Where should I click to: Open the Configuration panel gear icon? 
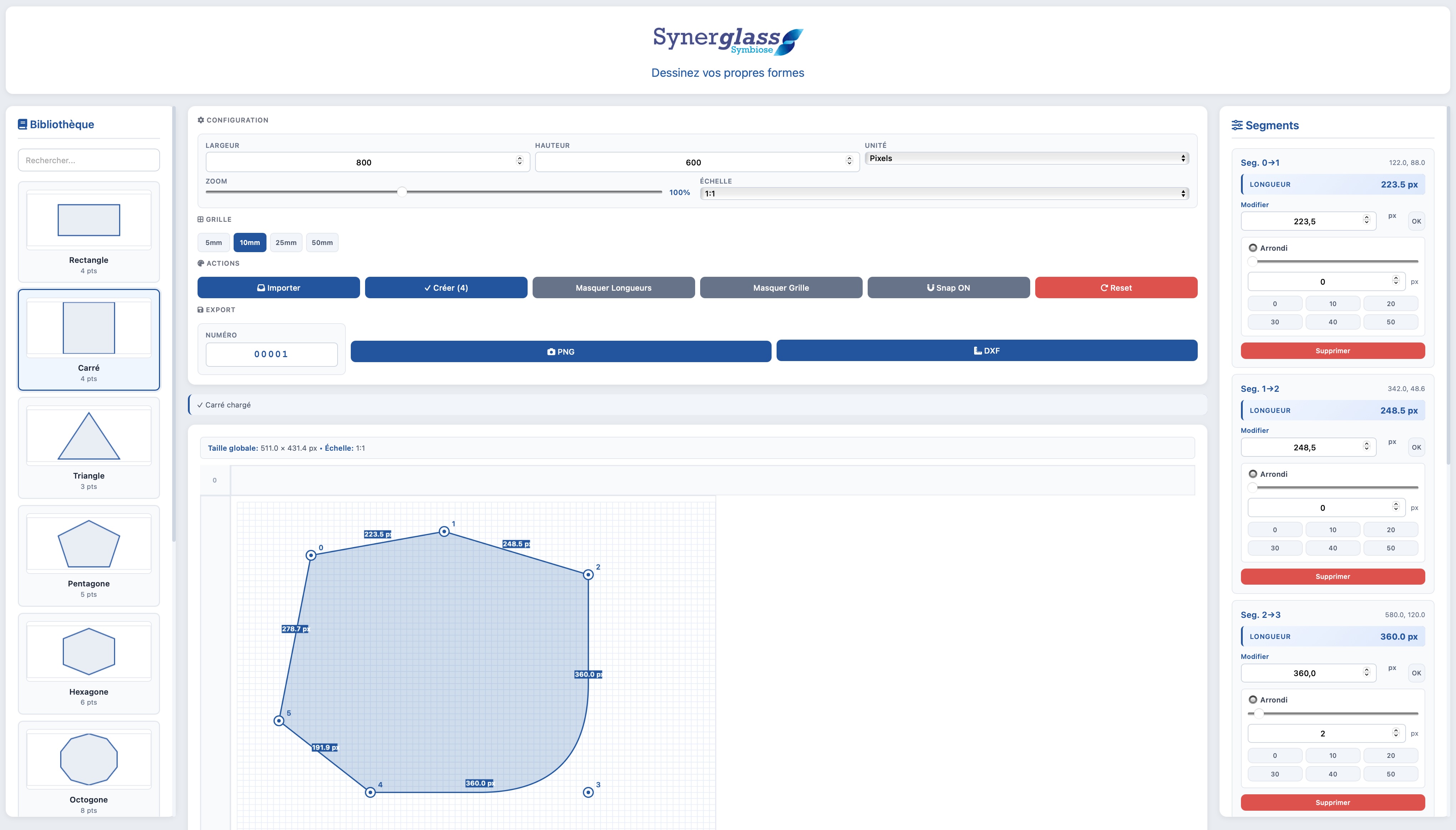201,120
